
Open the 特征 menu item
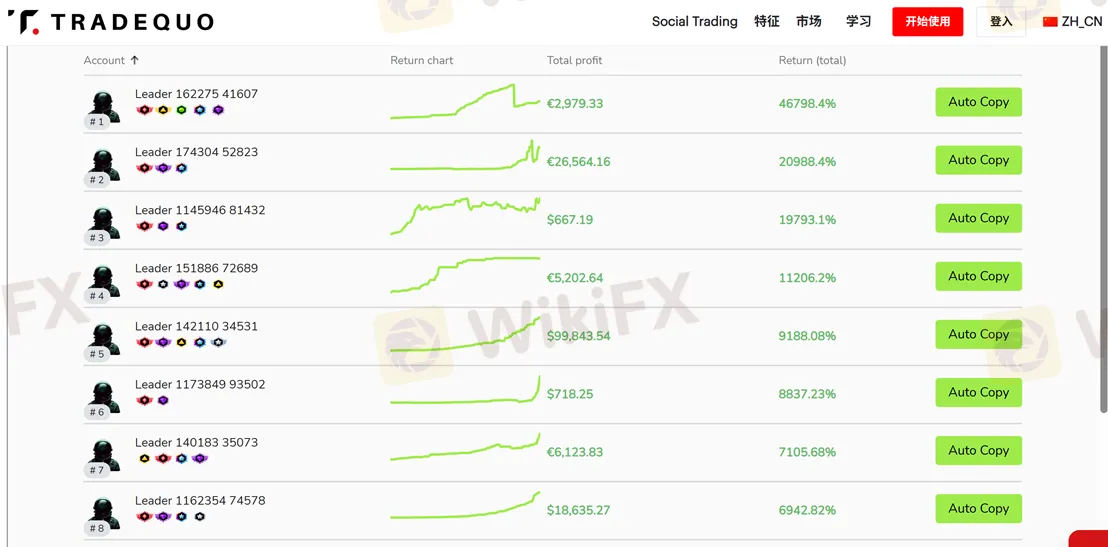[x=767, y=22]
